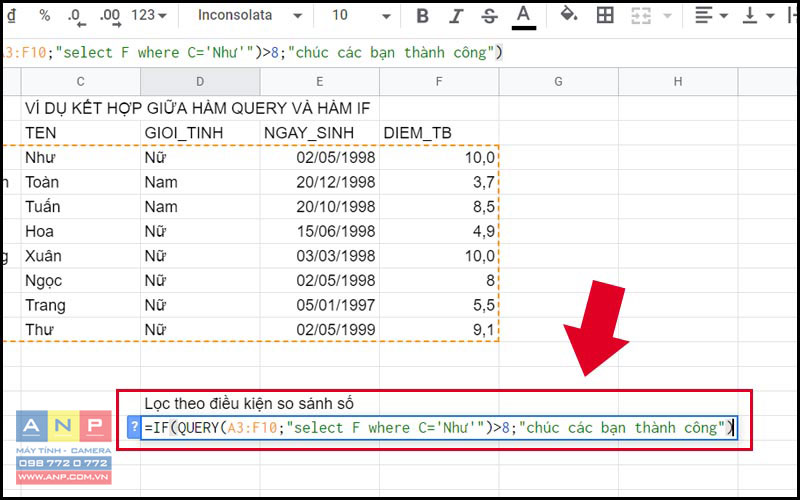Click the date 15/06/1998
The image size is (800, 500).
pyautogui.click(x=319, y=231)
